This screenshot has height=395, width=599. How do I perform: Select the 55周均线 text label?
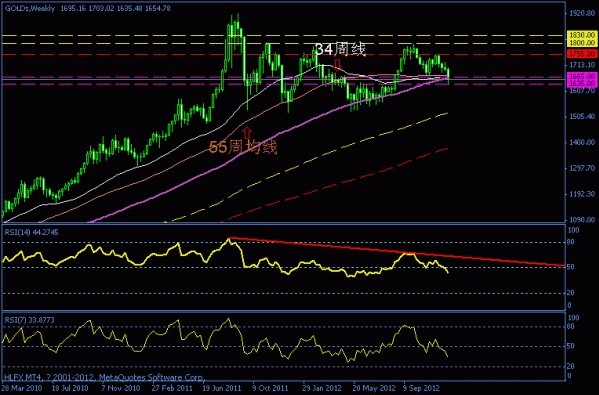pyautogui.click(x=243, y=147)
